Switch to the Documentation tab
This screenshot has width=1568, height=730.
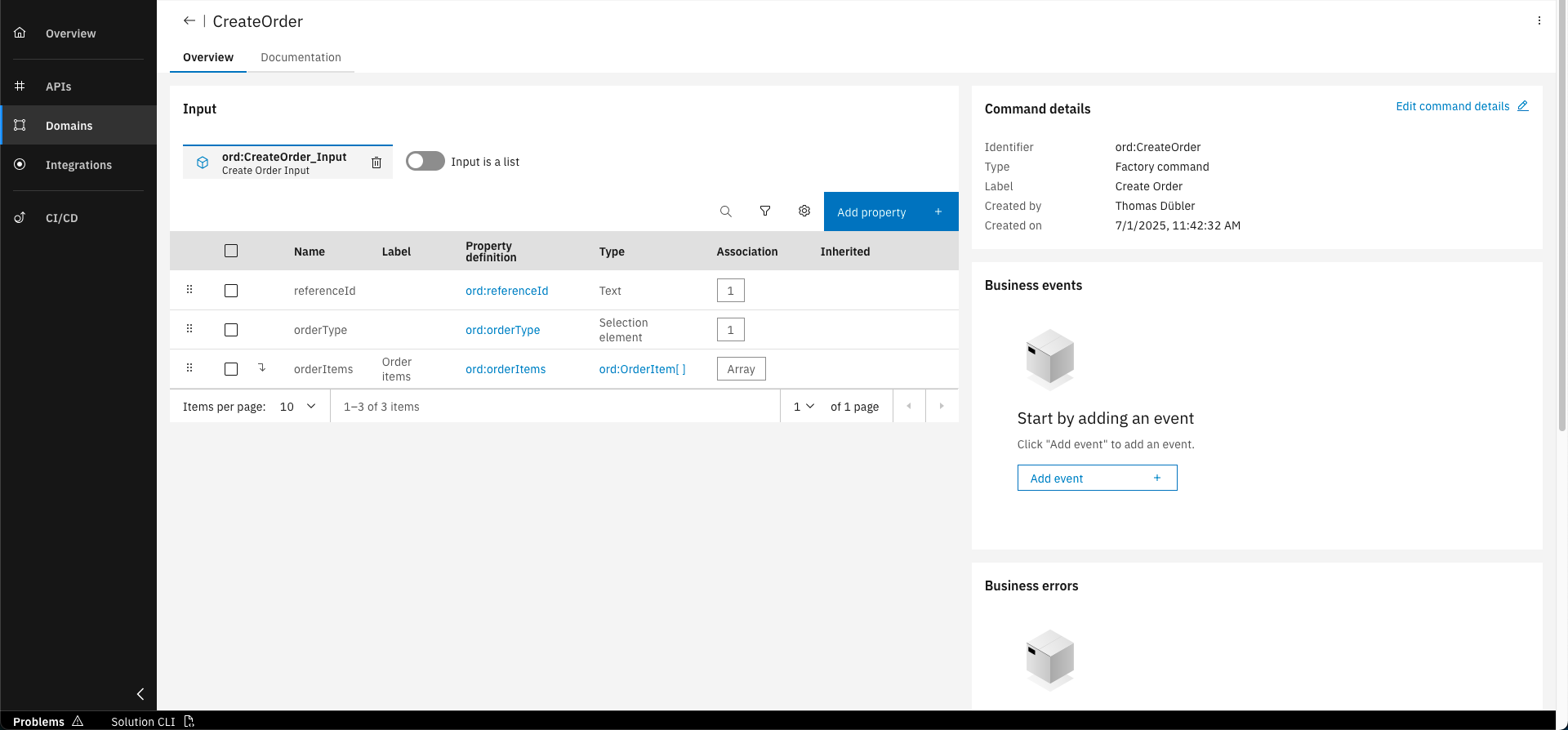coord(301,57)
